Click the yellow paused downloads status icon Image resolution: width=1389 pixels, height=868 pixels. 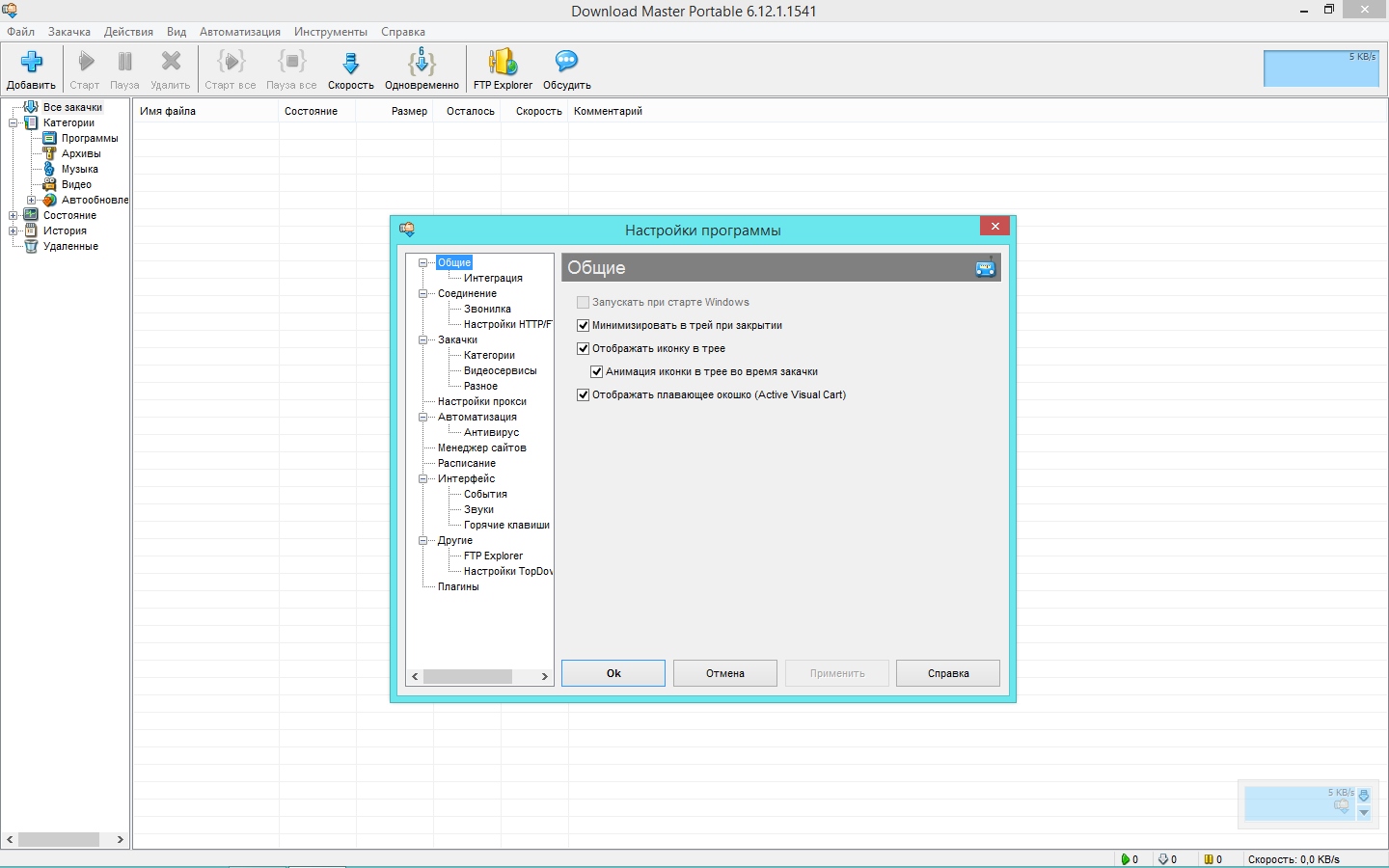1208,859
